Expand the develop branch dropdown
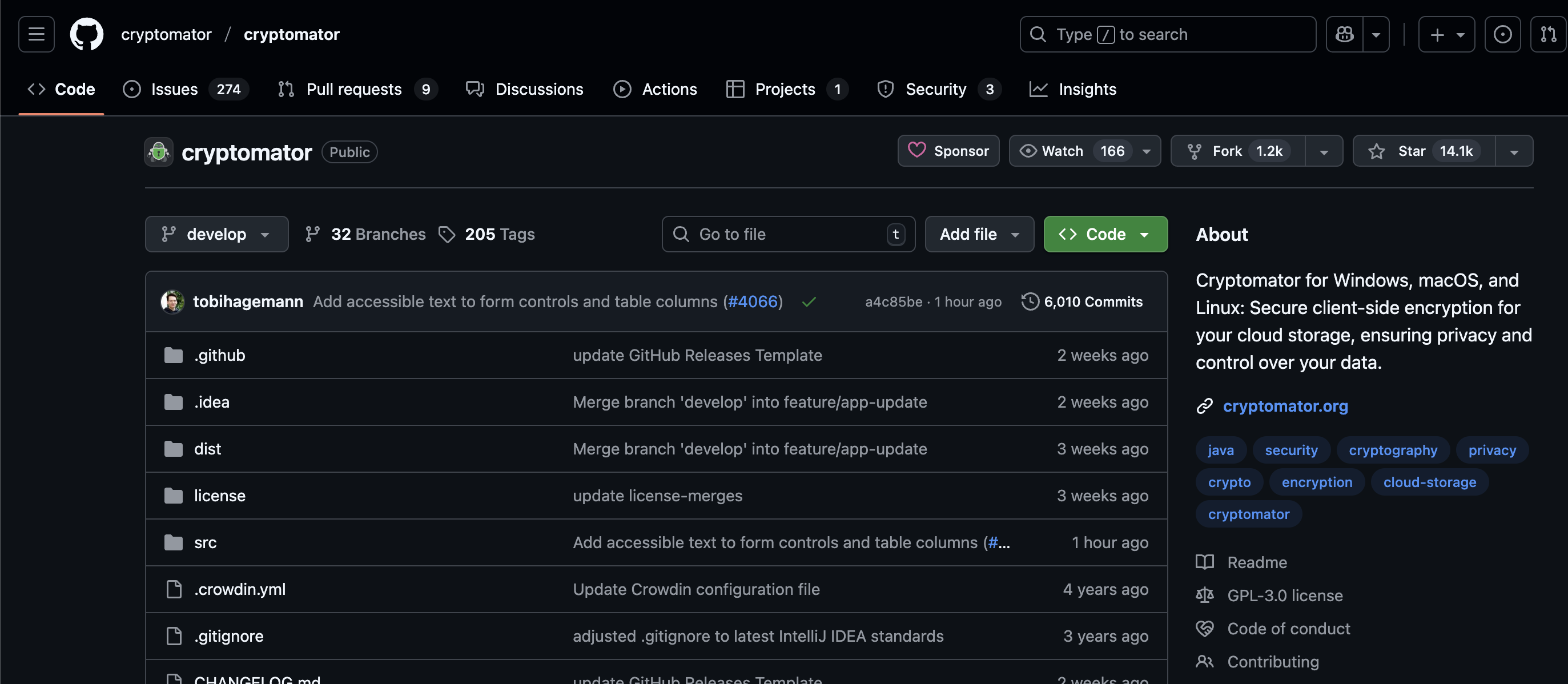1568x684 pixels. (x=216, y=234)
